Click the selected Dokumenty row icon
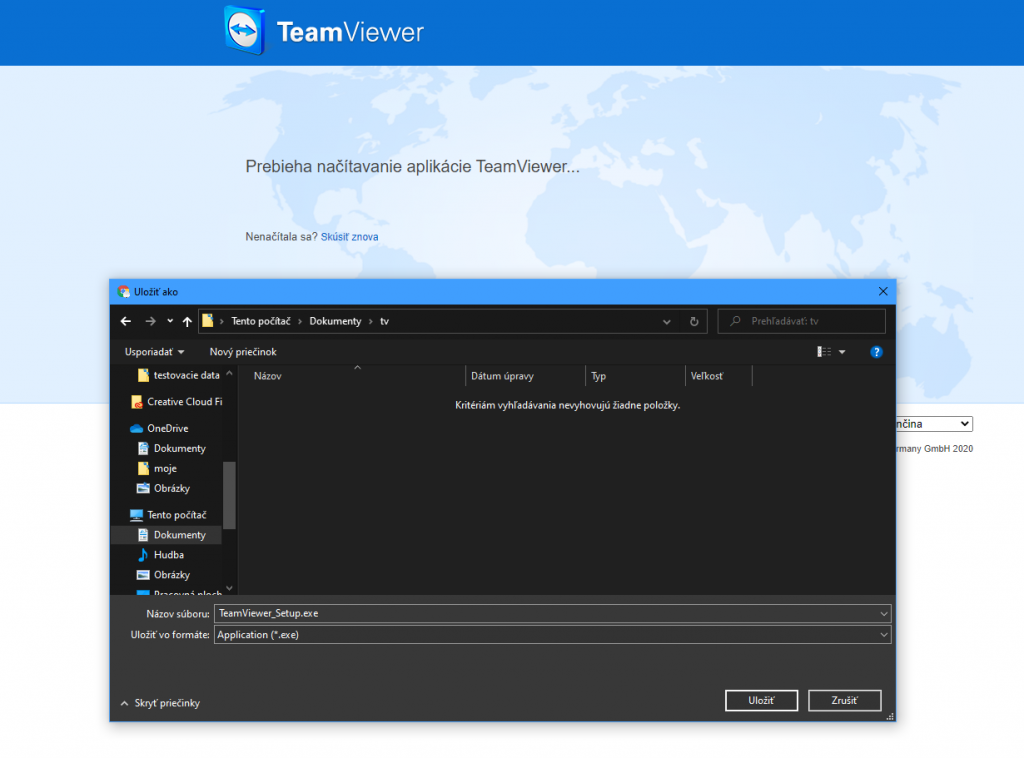The height and width of the screenshot is (758, 1024). tap(143, 535)
